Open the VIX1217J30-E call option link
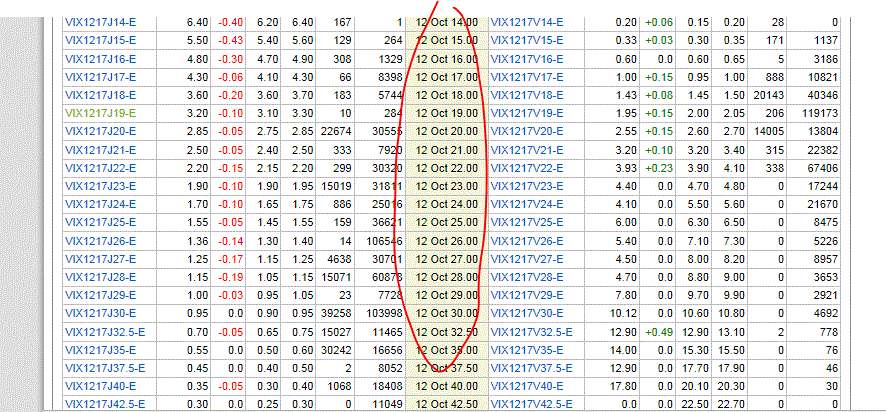886x412 pixels. pyautogui.click(x=101, y=314)
